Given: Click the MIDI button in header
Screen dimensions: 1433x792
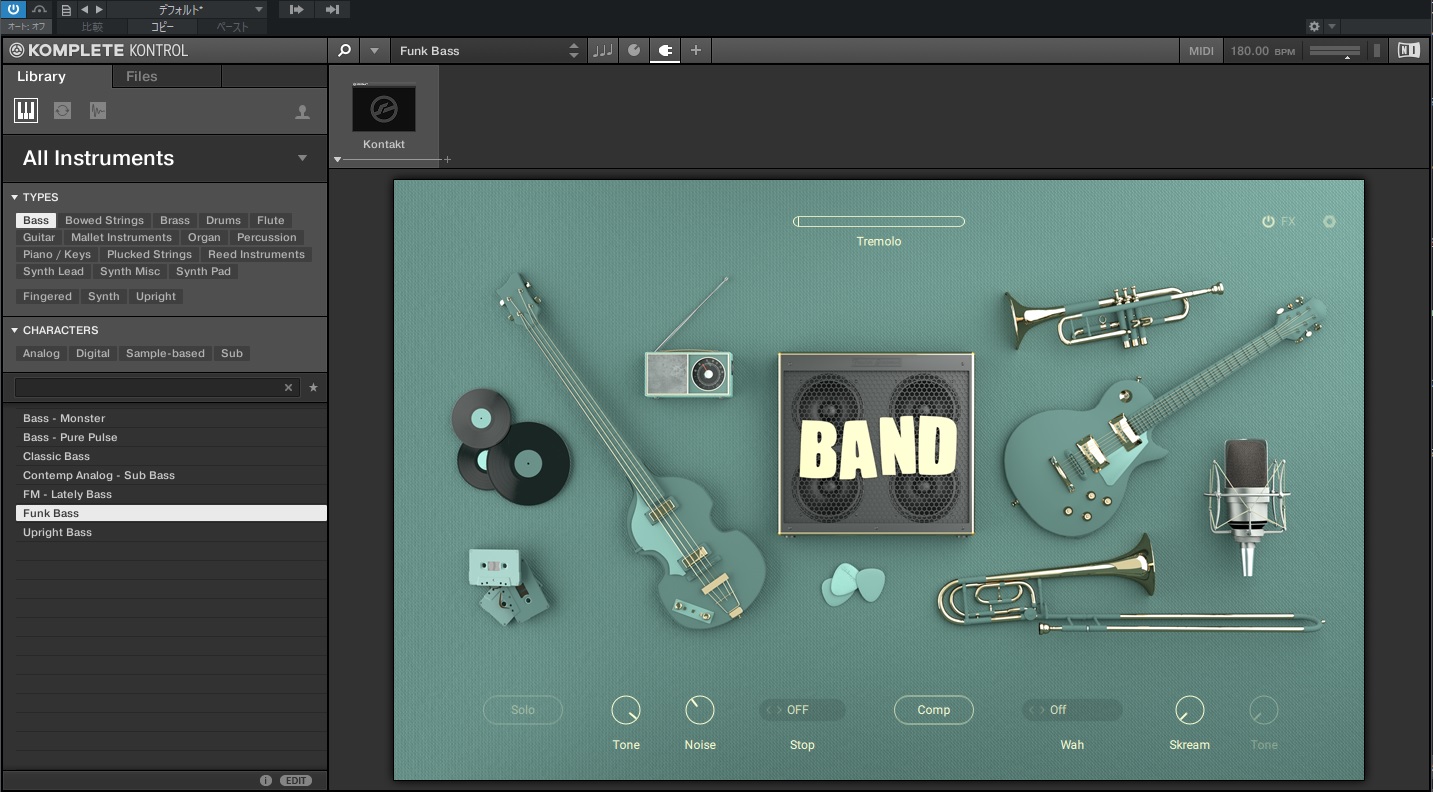Looking at the screenshot, I should (x=1200, y=51).
